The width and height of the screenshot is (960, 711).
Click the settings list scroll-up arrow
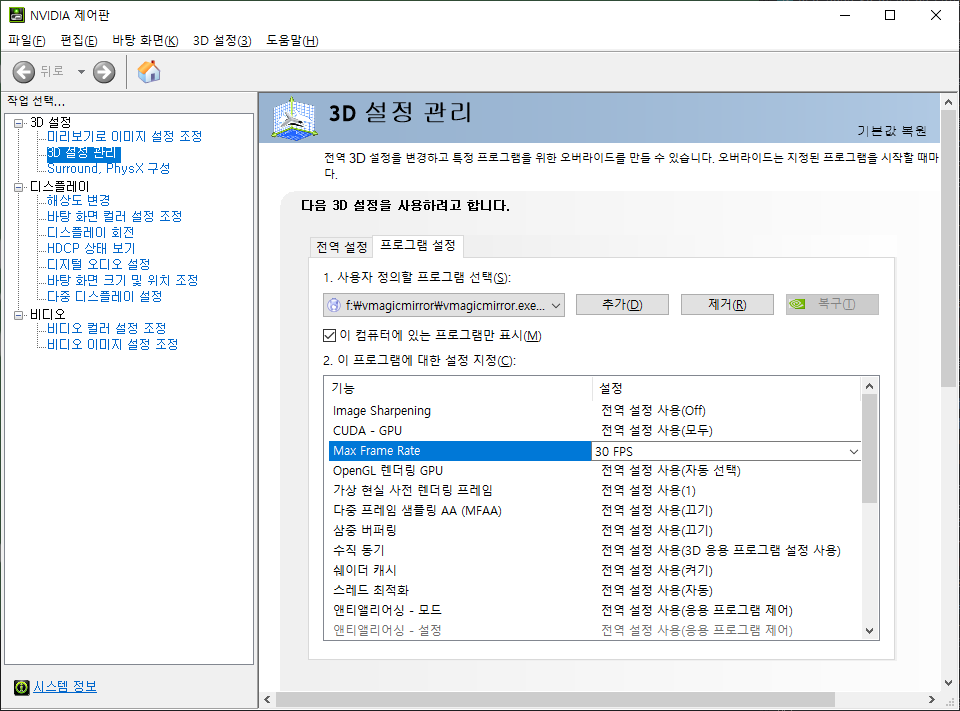[x=869, y=386]
